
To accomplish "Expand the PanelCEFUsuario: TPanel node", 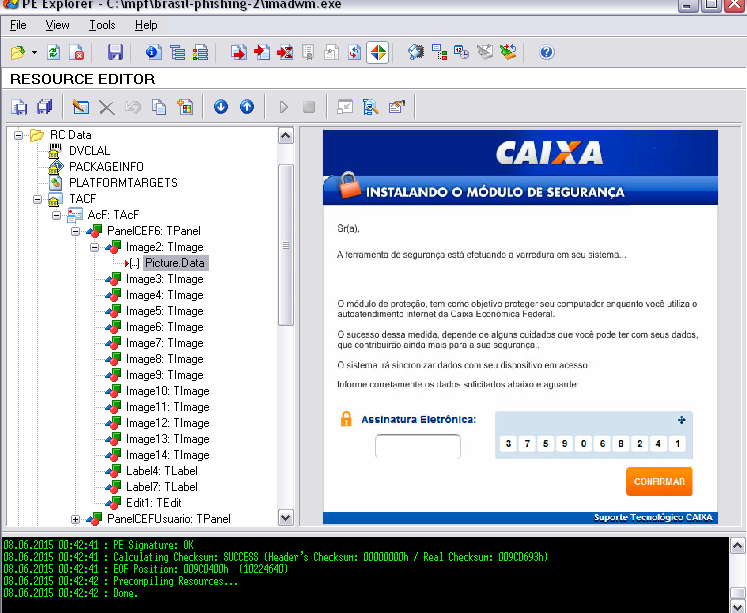I will click(x=75, y=519).
